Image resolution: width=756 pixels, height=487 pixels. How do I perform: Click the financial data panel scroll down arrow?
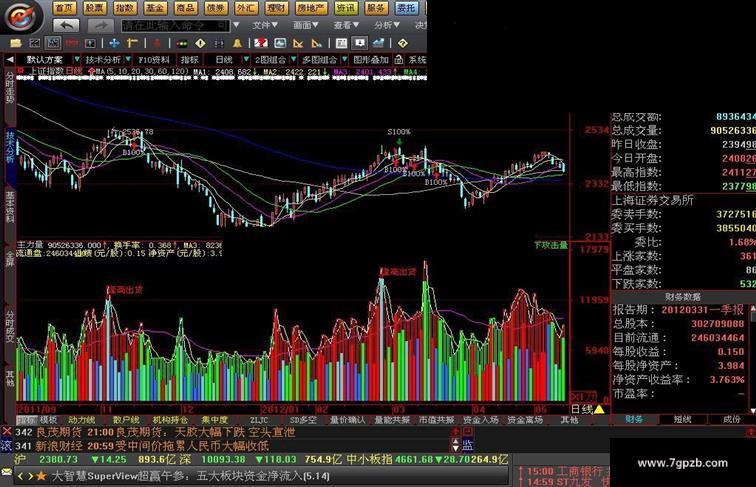[753, 409]
